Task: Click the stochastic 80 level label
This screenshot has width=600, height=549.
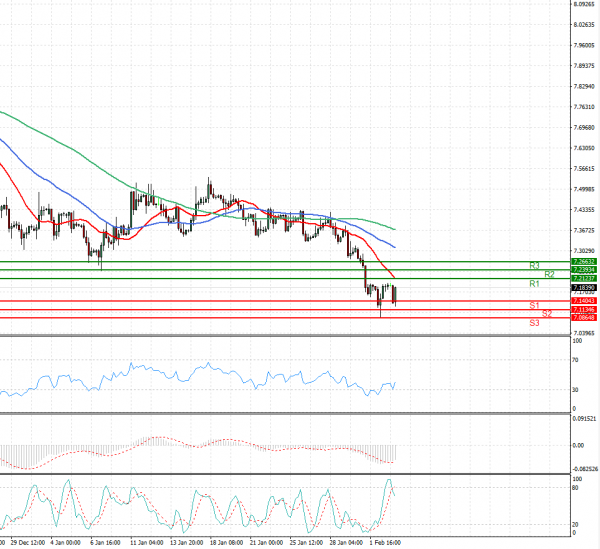Action: click(x=576, y=488)
